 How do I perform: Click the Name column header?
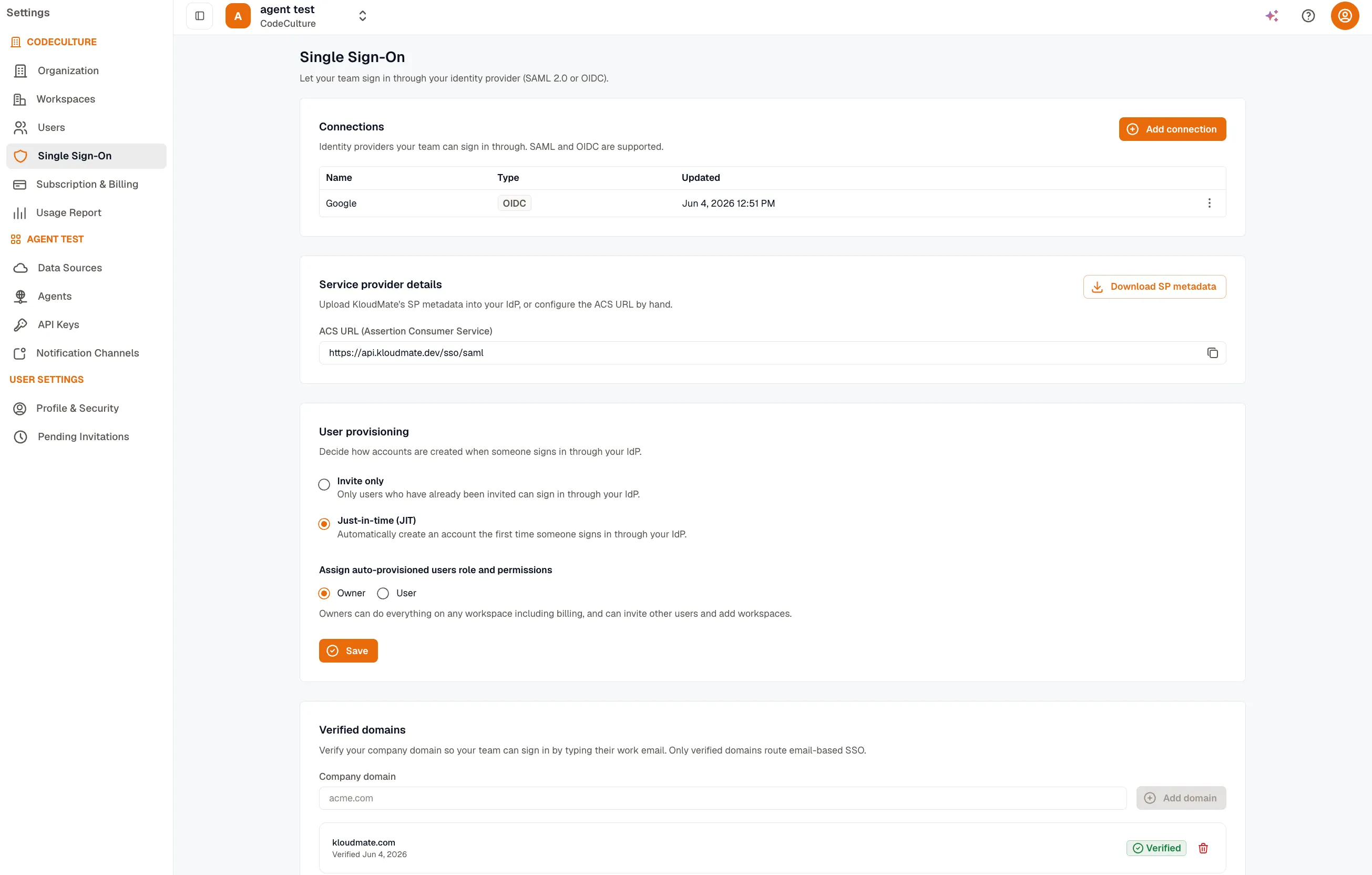339,178
